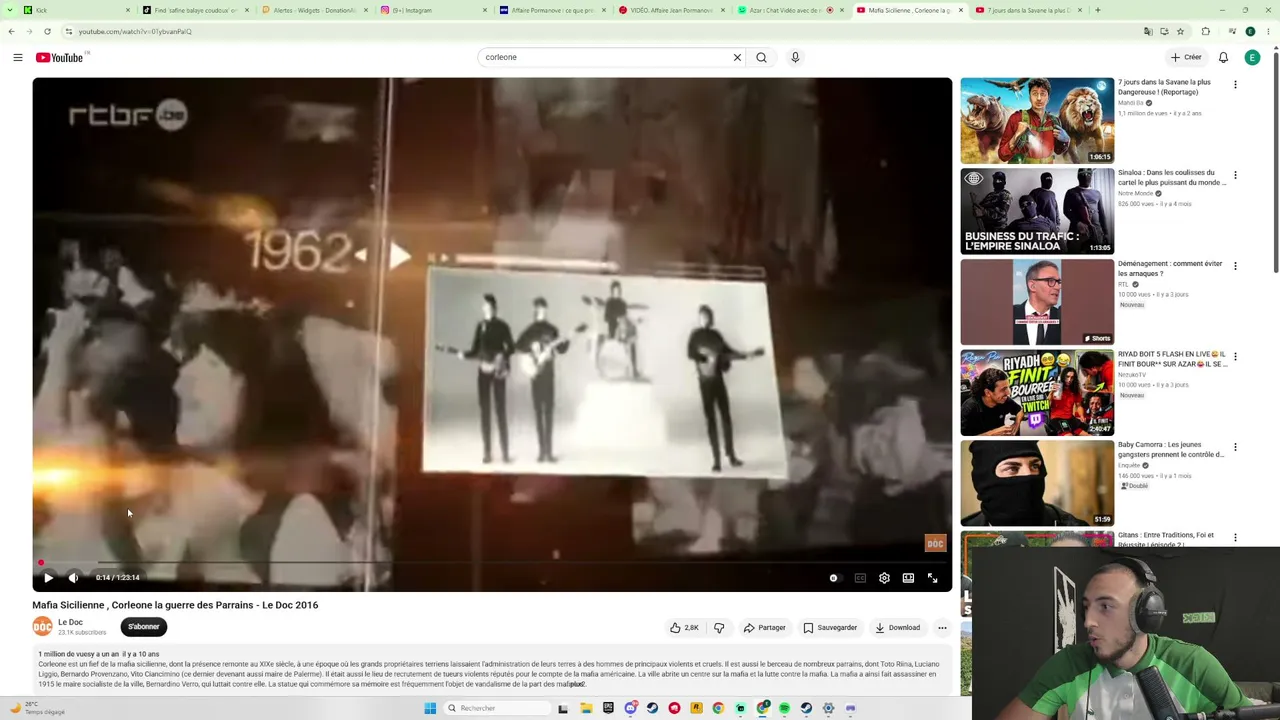This screenshot has width=1280, height=720.
Task: Open the 'Business du trafic Sinaloa' thumbnail
Action: [1037, 211]
